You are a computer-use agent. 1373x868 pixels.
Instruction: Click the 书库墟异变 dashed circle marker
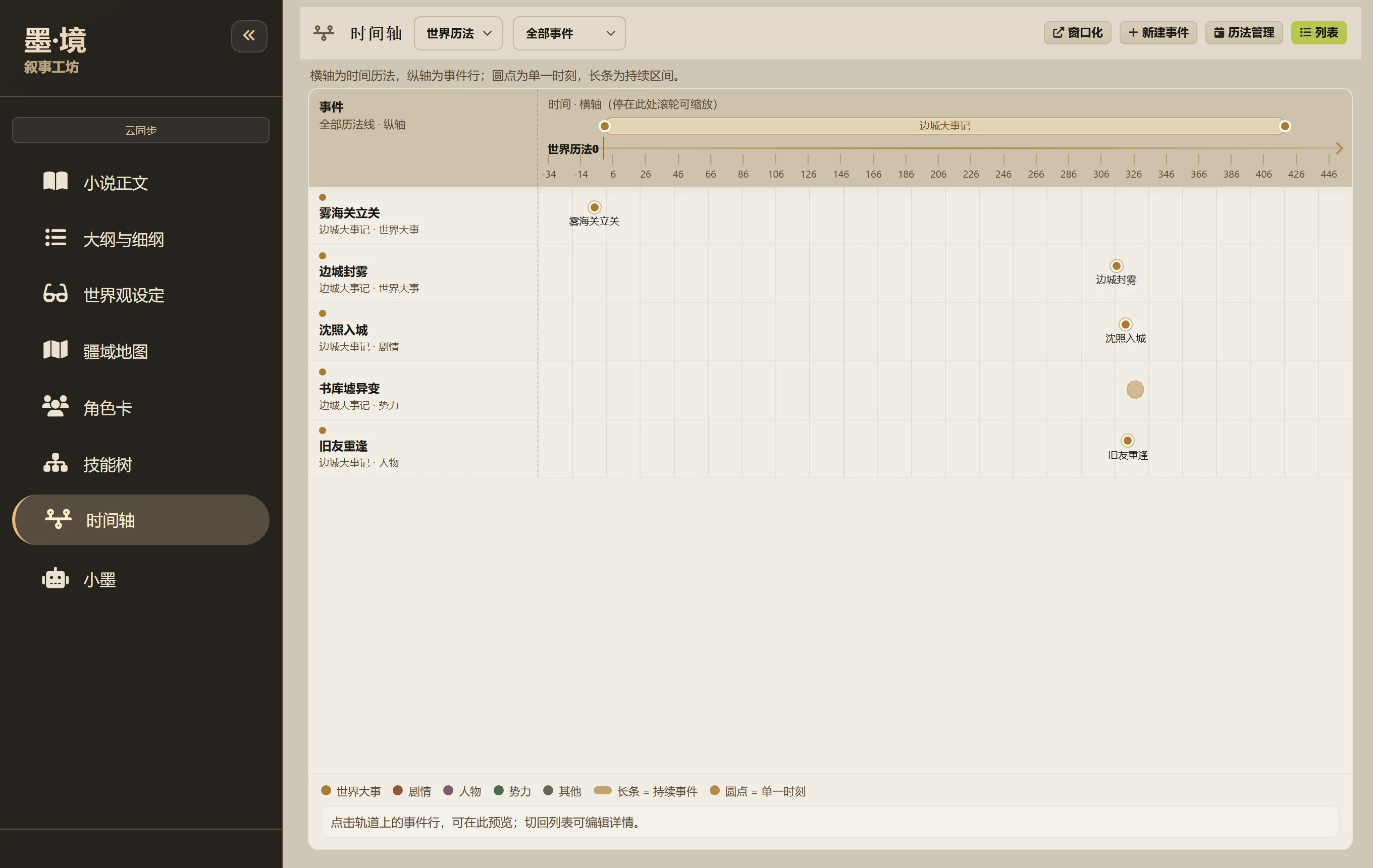click(x=1135, y=389)
